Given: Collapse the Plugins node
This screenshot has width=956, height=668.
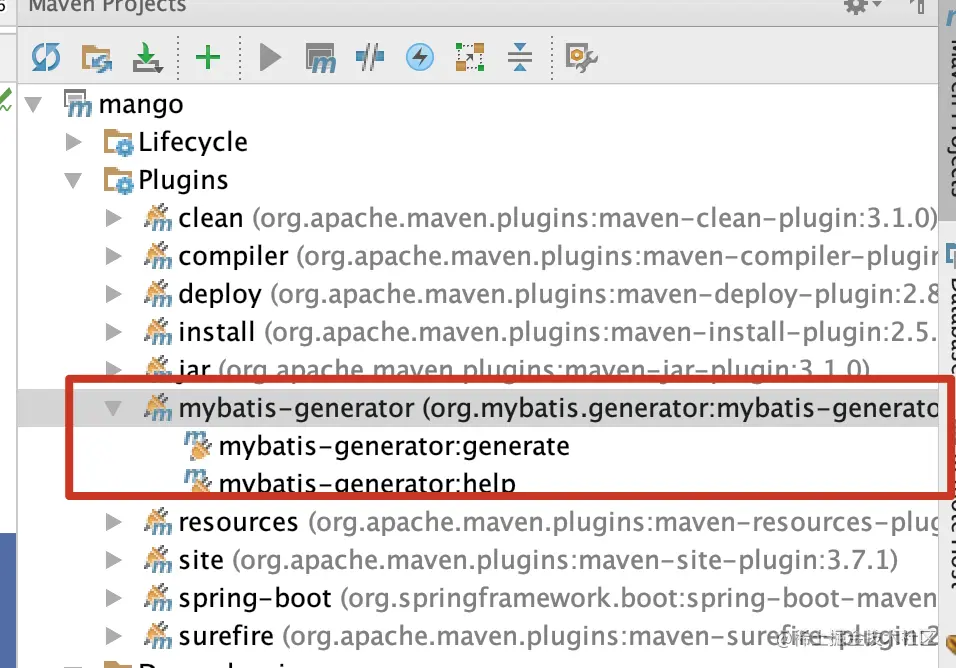Looking at the screenshot, I should 73,180.
